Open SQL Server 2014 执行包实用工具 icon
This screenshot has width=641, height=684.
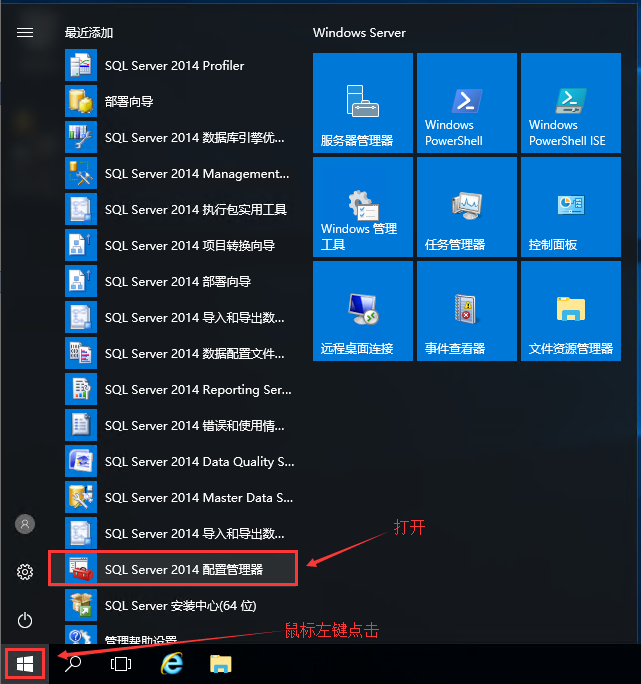81,209
